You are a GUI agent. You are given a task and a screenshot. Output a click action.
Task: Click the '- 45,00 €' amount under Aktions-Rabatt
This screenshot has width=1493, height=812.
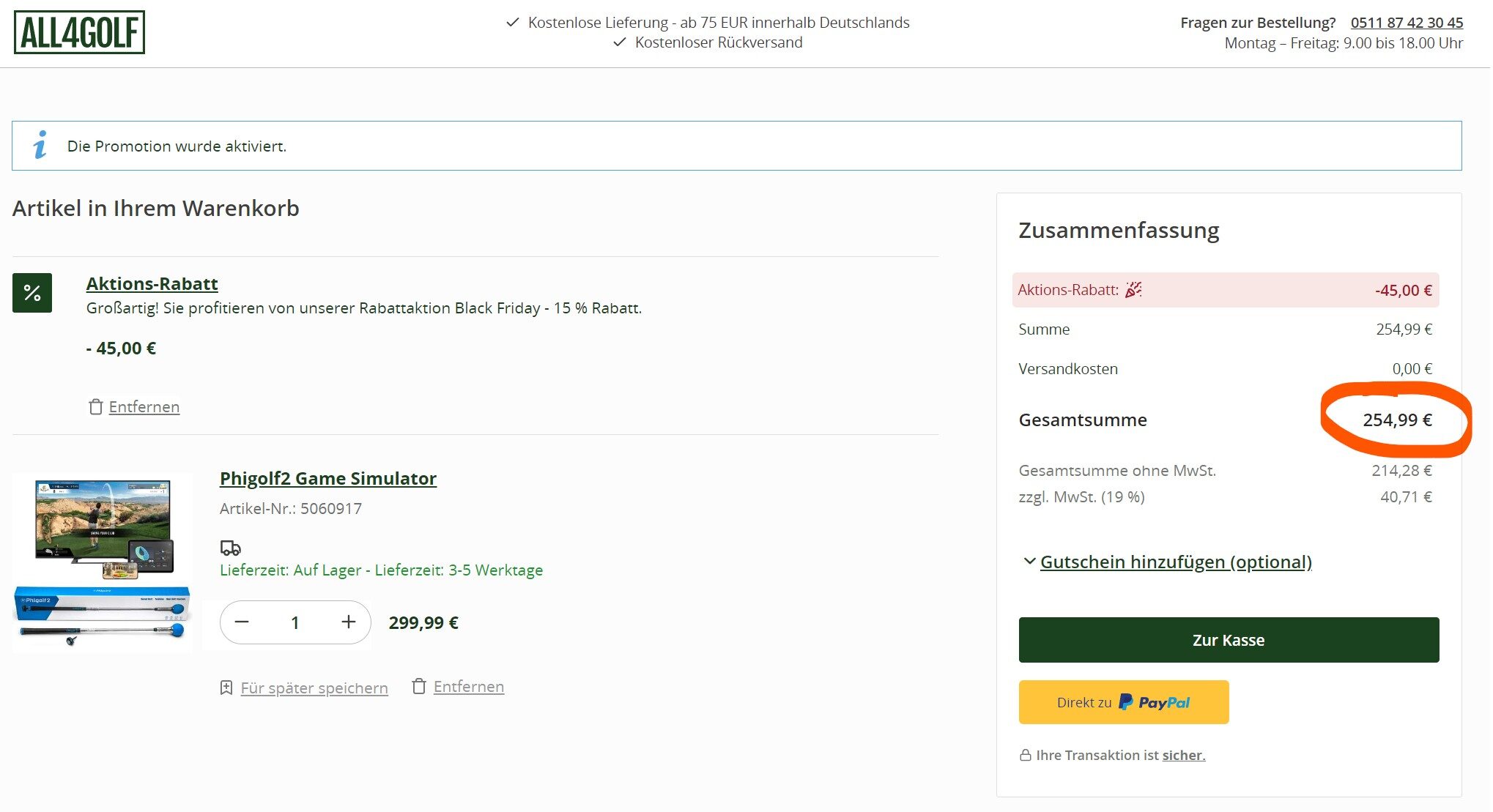pos(121,349)
